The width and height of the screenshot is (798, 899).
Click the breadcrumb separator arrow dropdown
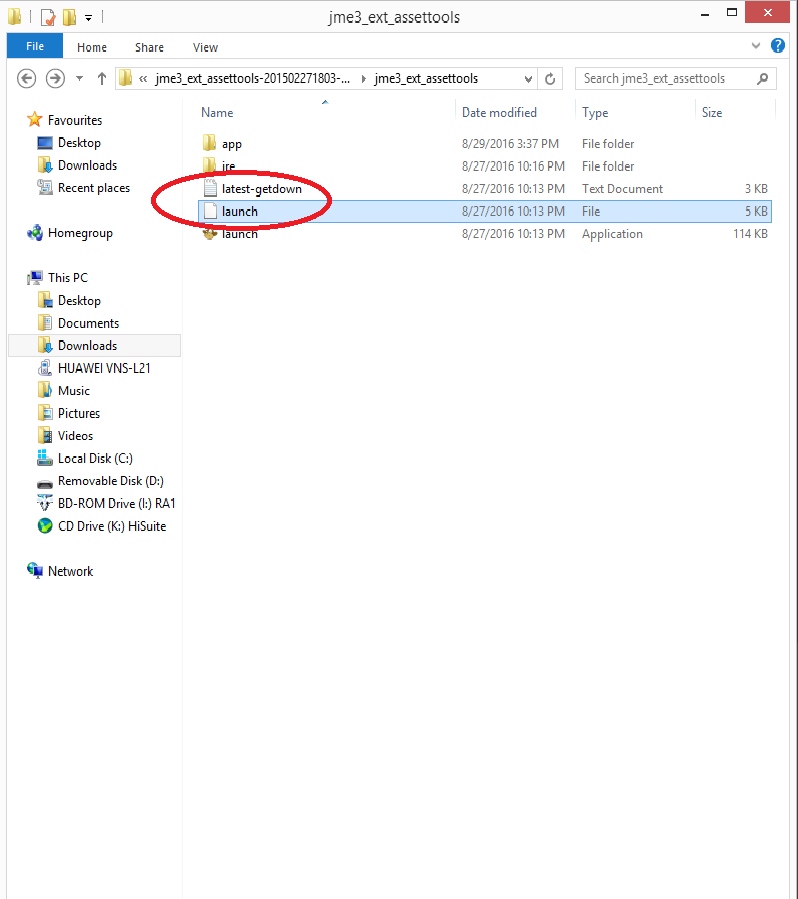363,79
